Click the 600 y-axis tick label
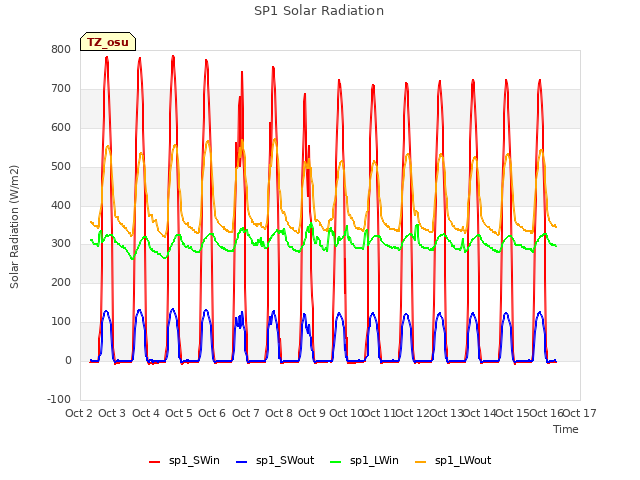 pyautogui.click(x=61, y=128)
